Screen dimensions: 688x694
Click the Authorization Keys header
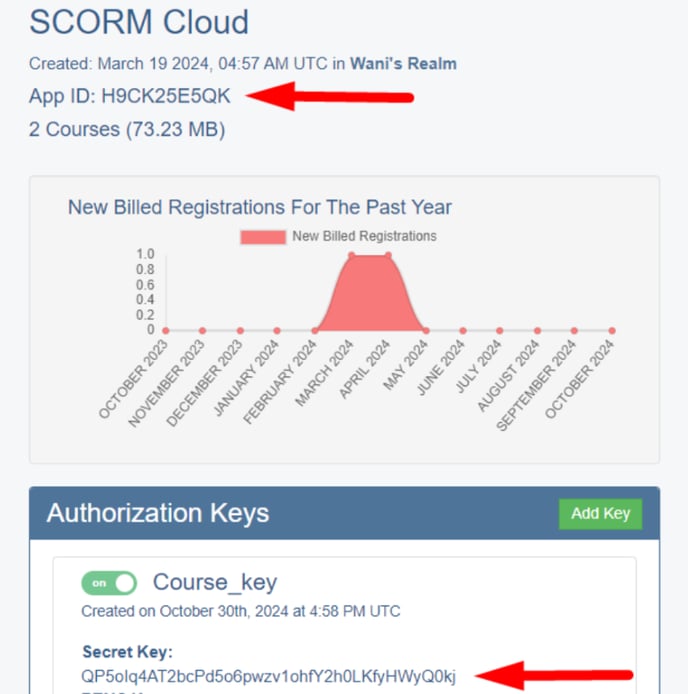click(x=158, y=513)
